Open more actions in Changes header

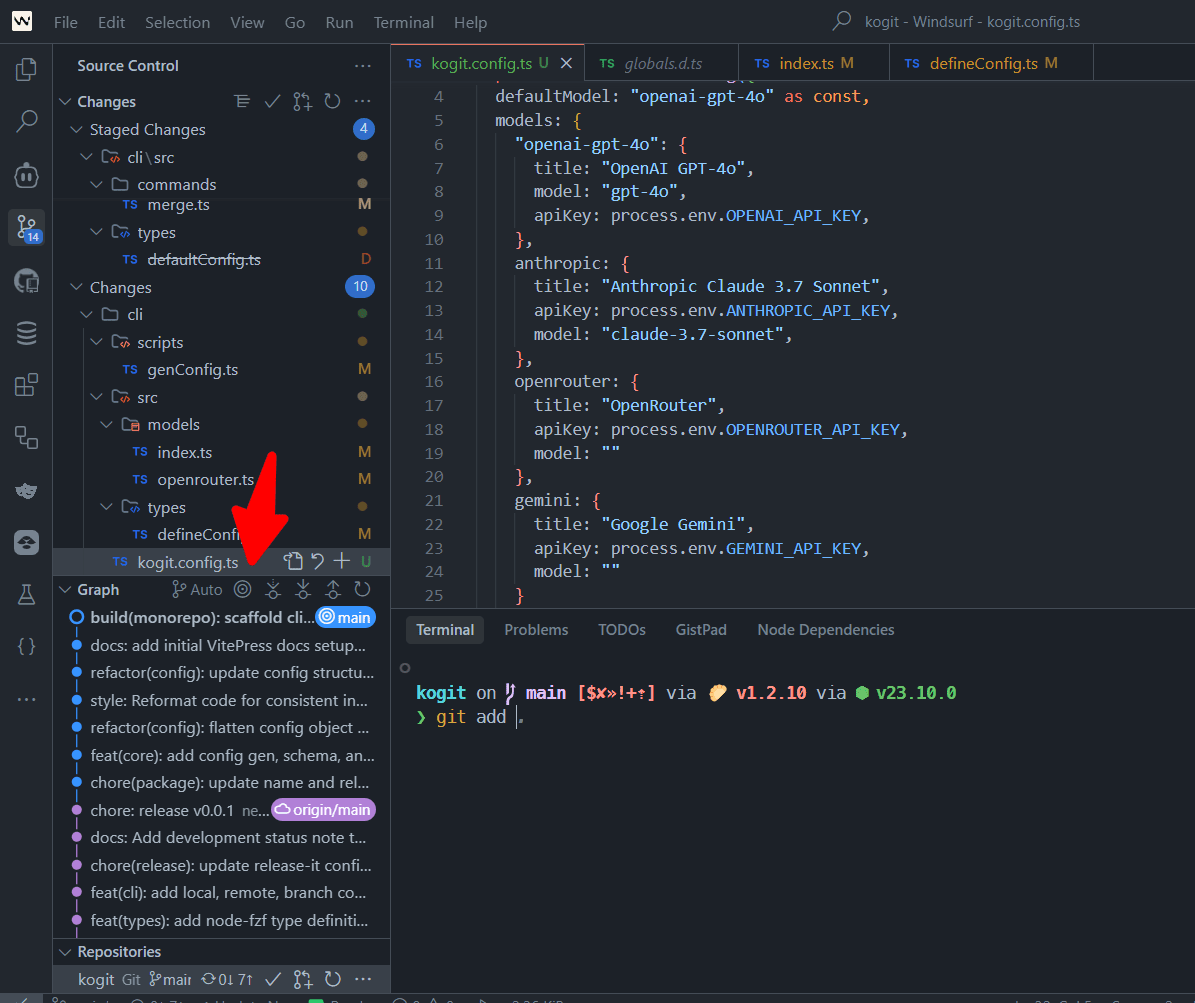pyautogui.click(x=363, y=101)
